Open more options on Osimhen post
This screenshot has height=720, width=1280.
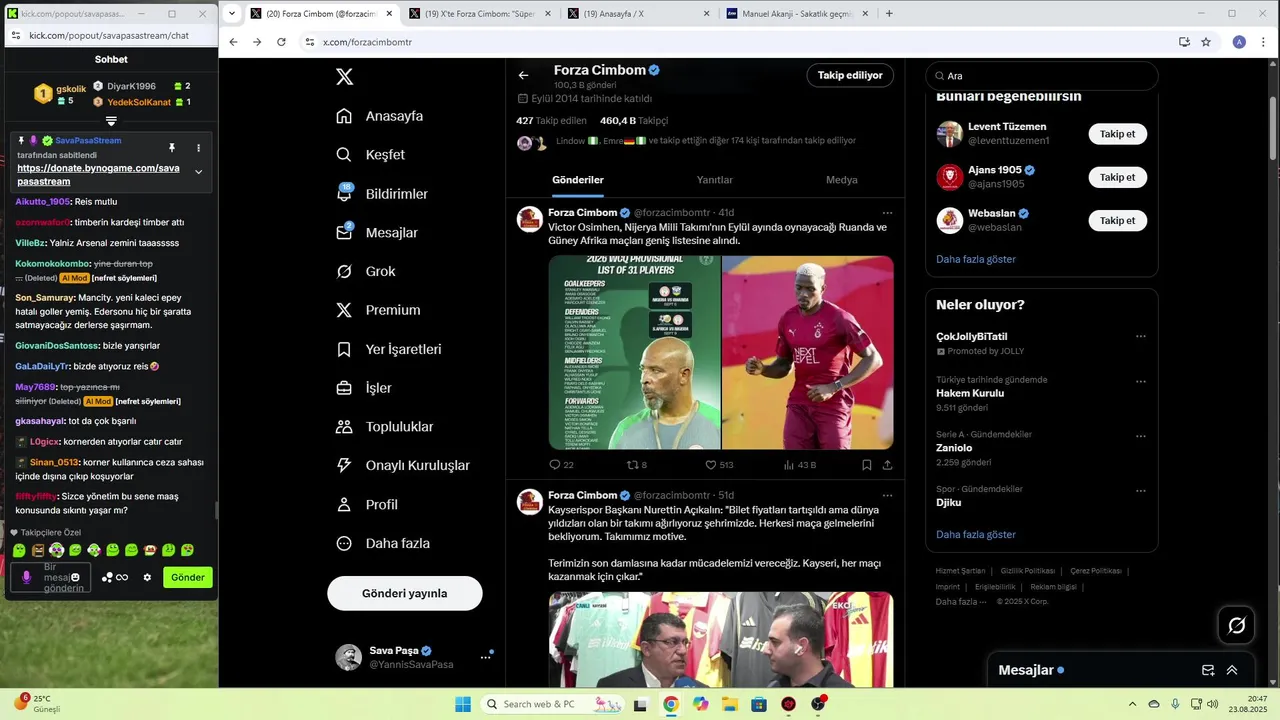tap(887, 213)
